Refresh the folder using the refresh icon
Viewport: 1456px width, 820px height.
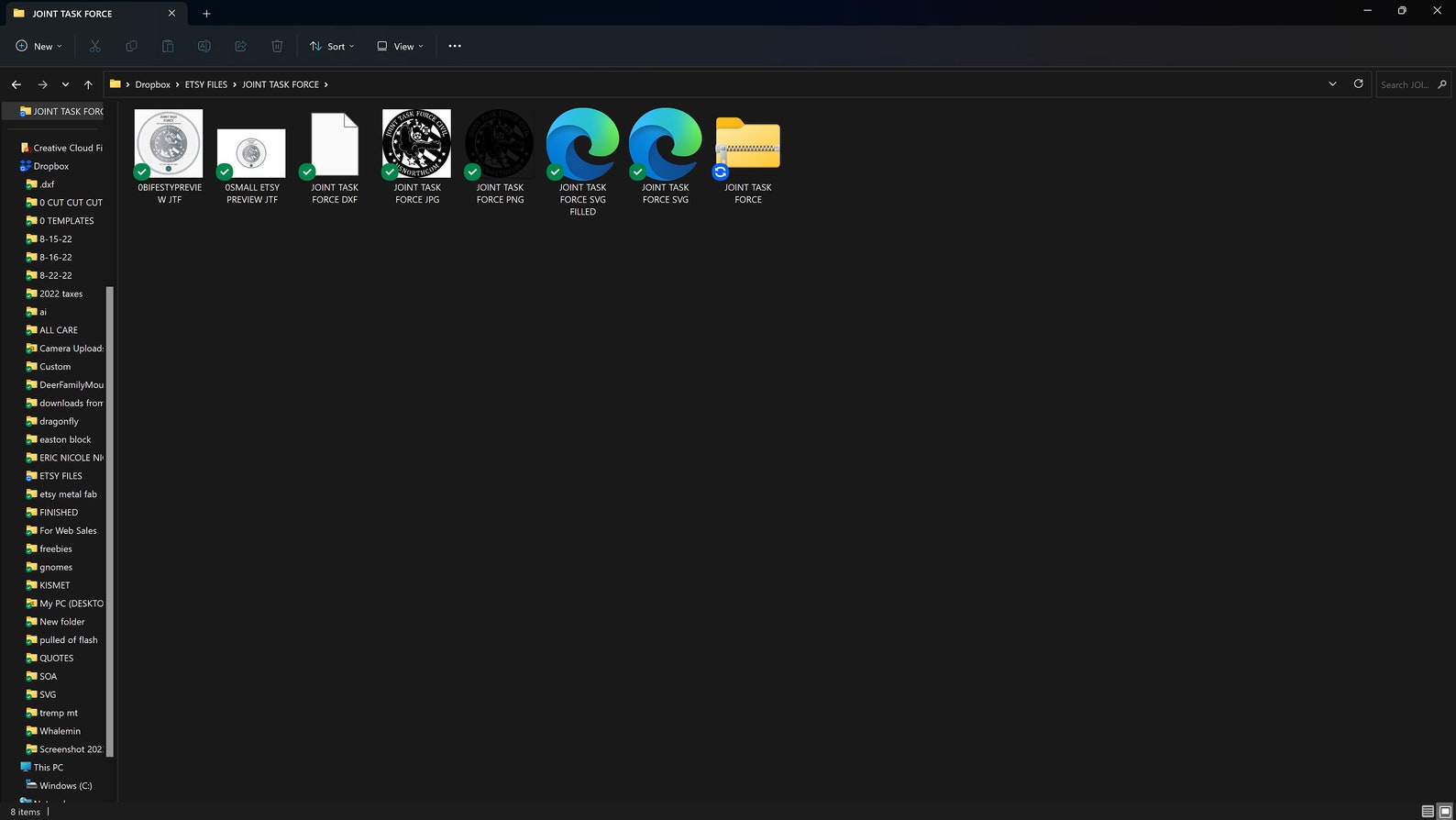pyautogui.click(x=1358, y=84)
